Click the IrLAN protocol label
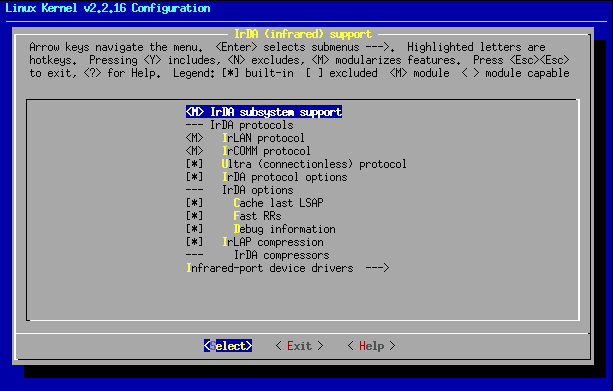 pos(263,138)
